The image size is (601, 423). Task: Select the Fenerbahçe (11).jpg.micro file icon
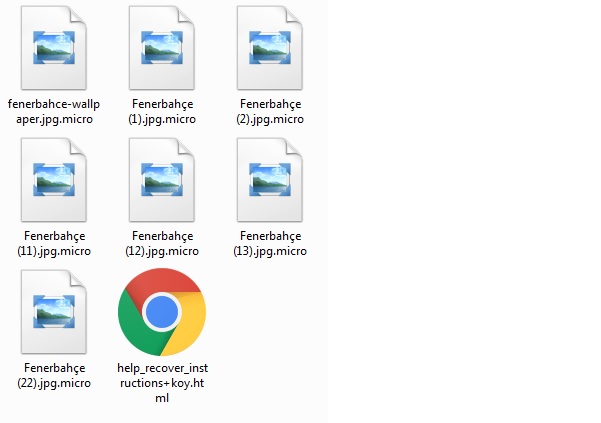pyautogui.click(x=54, y=180)
